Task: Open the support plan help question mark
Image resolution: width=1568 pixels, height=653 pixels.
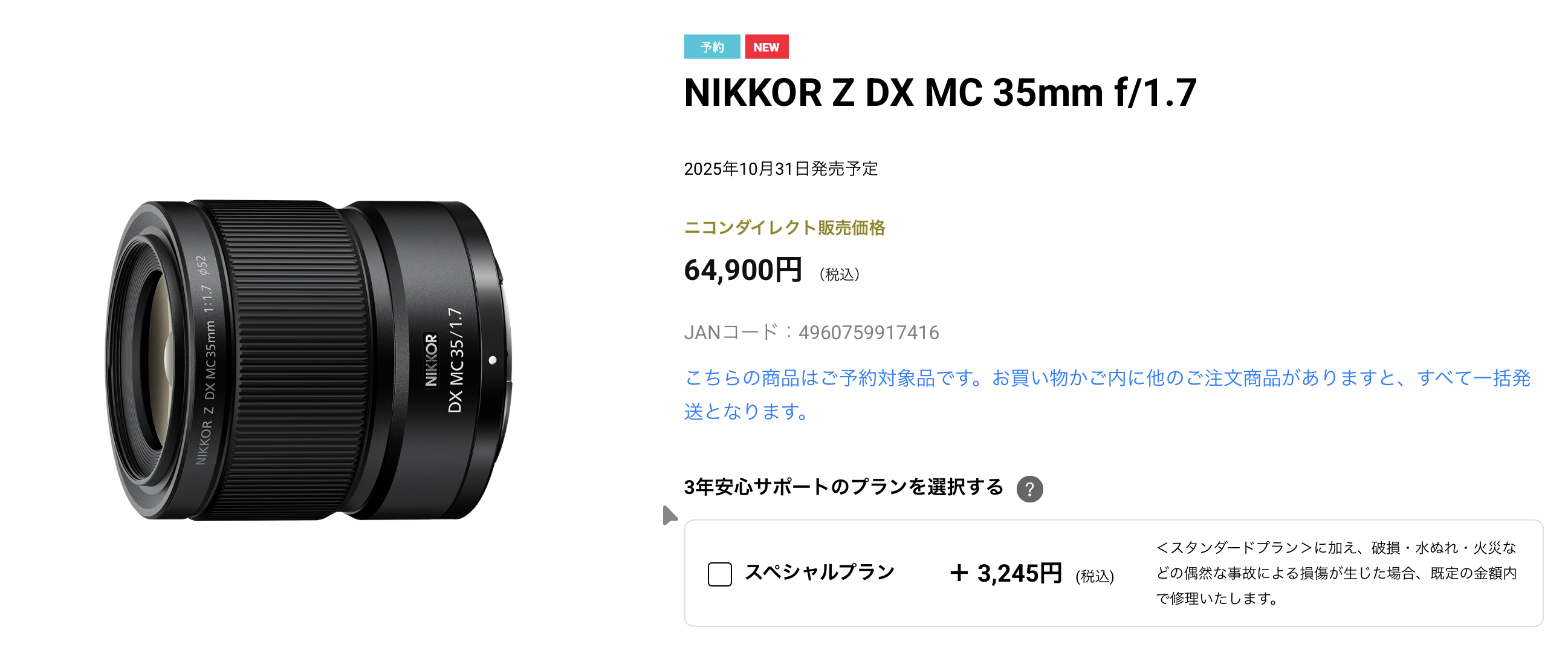Action: click(1029, 489)
